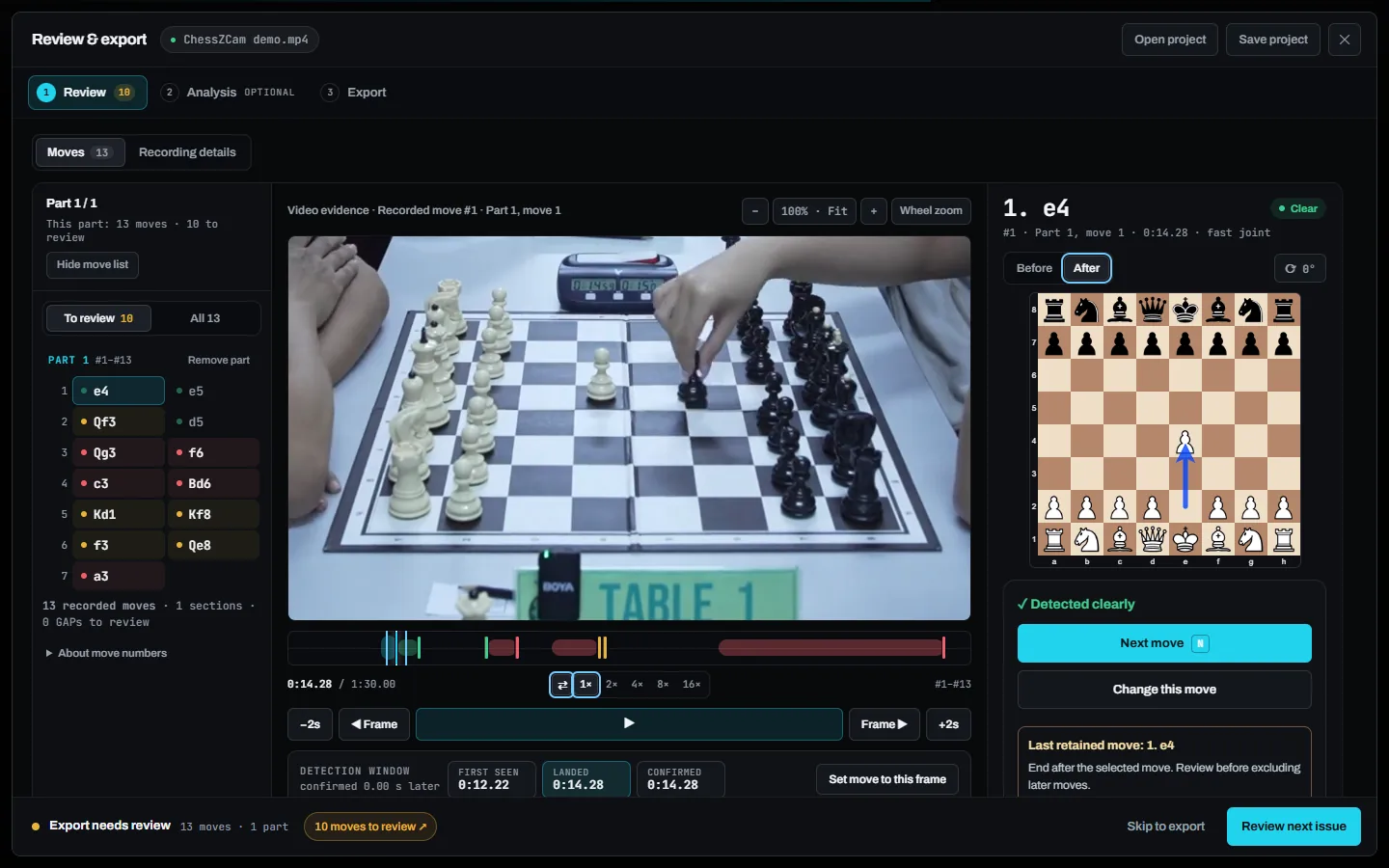Image resolution: width=1389 pixels, height=868 pixels.
Task: Switch to Recording details tab
Action: coord(187,152)
